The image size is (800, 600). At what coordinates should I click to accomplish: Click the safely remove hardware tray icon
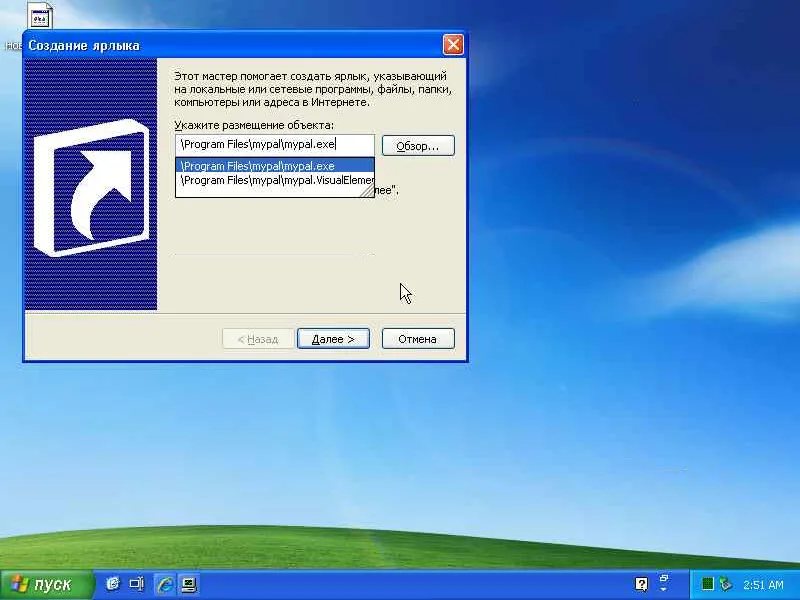click(x=726, y=584)
